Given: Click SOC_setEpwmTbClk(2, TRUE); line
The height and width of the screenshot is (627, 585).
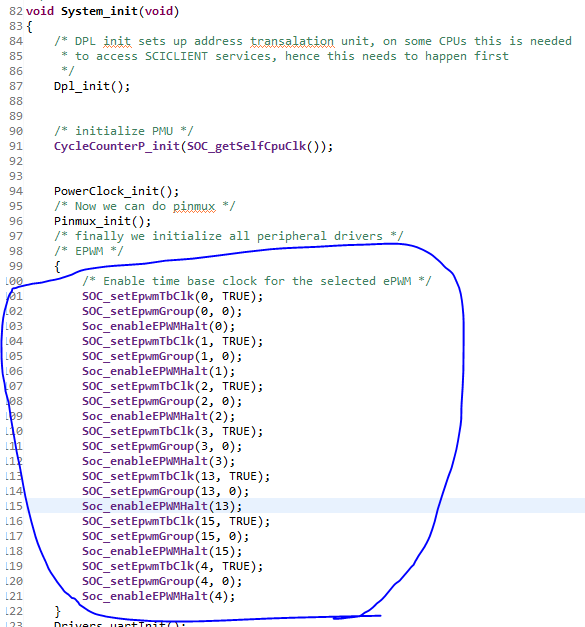Looking at the screenshot, I should [173, 386].
